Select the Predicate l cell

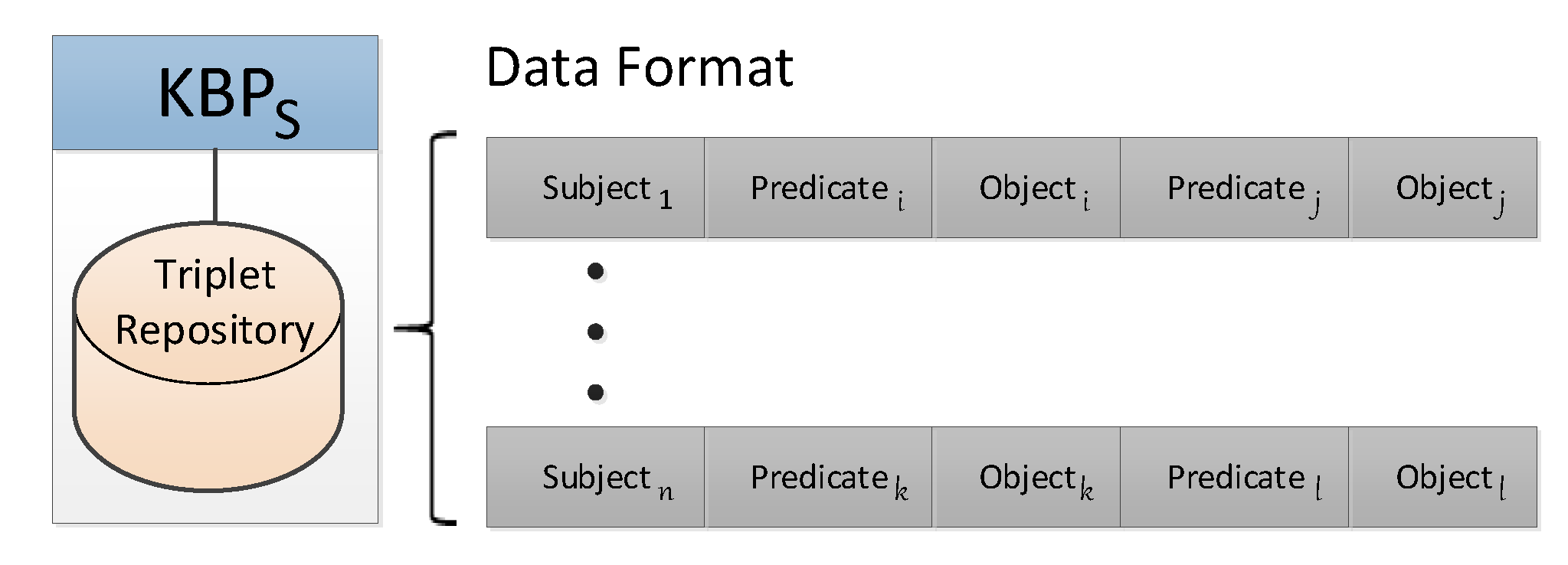pos(1235,478)
